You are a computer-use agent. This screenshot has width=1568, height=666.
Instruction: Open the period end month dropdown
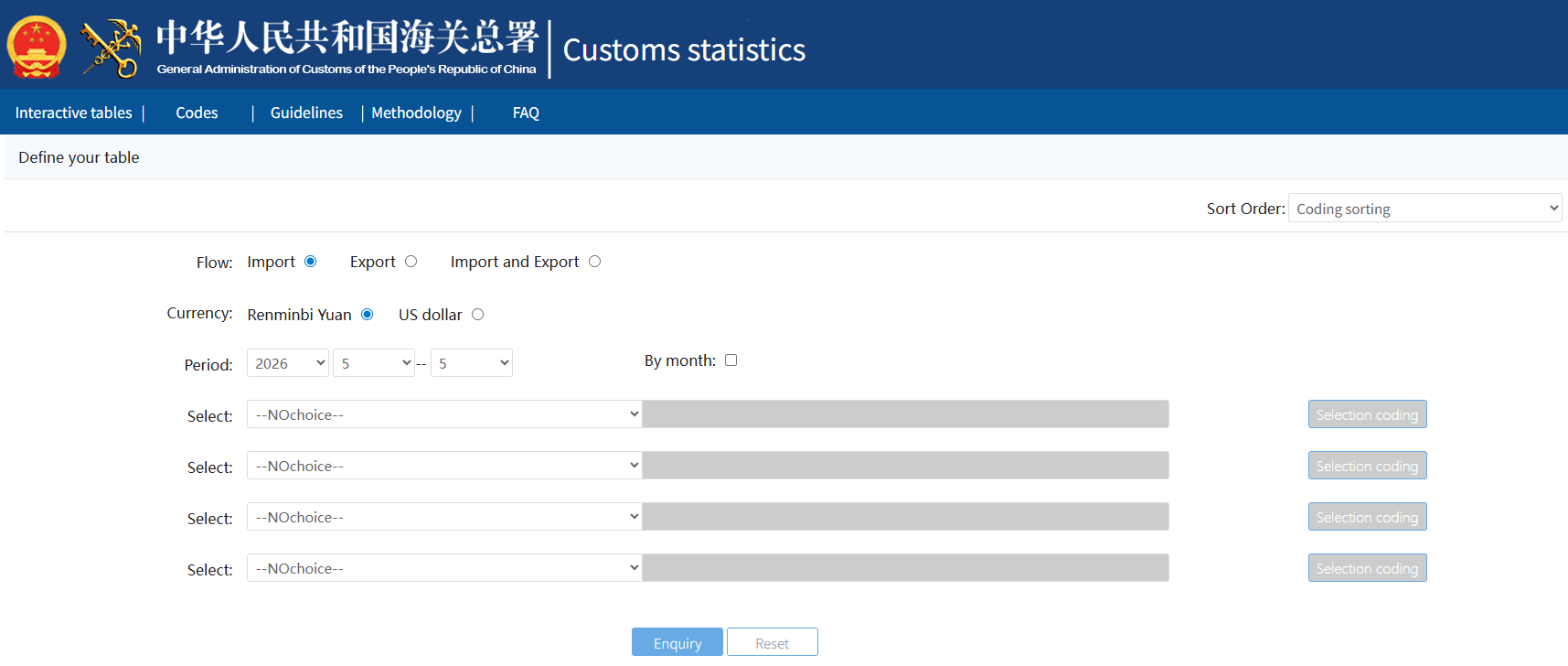[472, 363]
